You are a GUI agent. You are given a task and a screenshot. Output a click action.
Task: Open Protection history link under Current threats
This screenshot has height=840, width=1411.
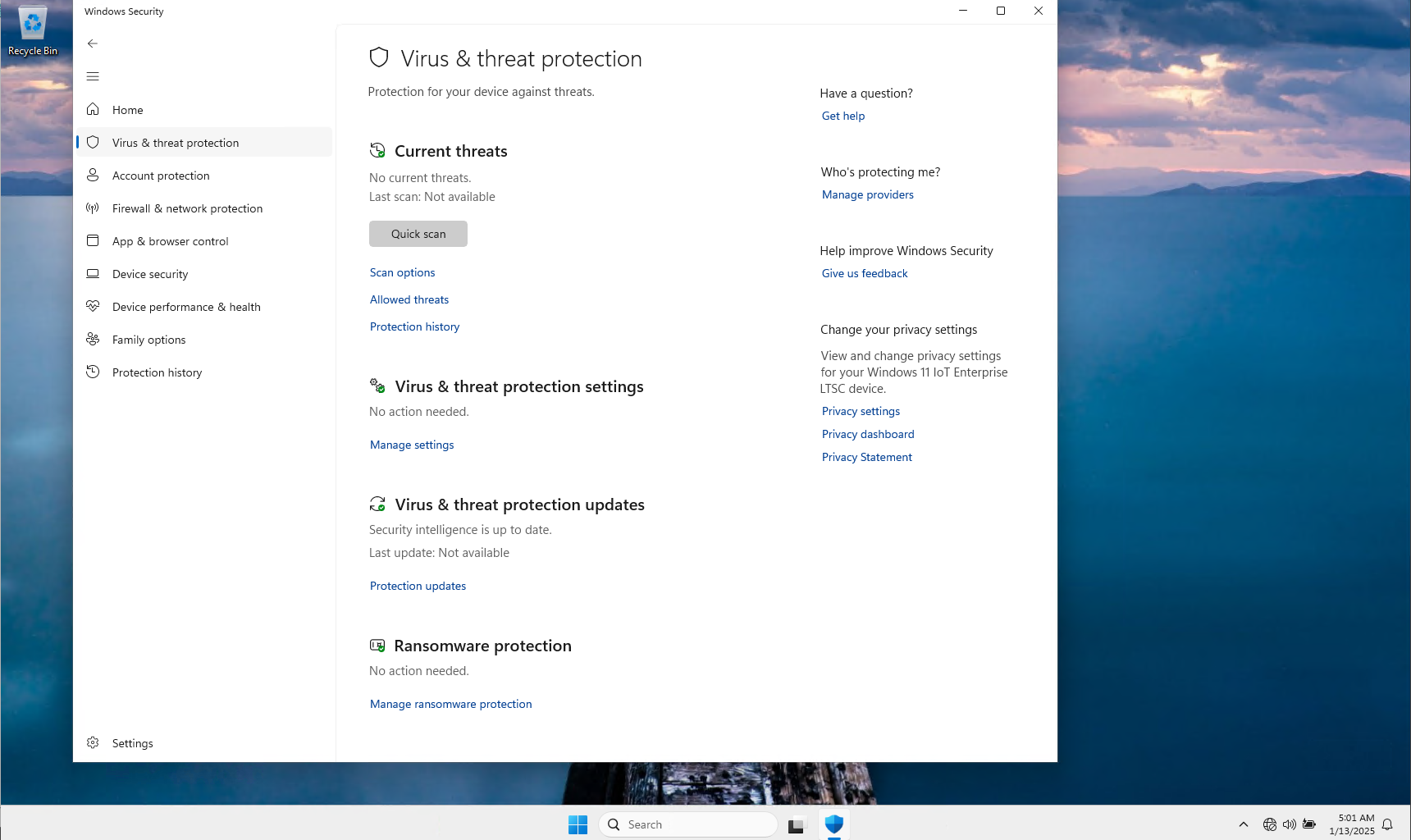pyautogui.click(x=414, y=326)
